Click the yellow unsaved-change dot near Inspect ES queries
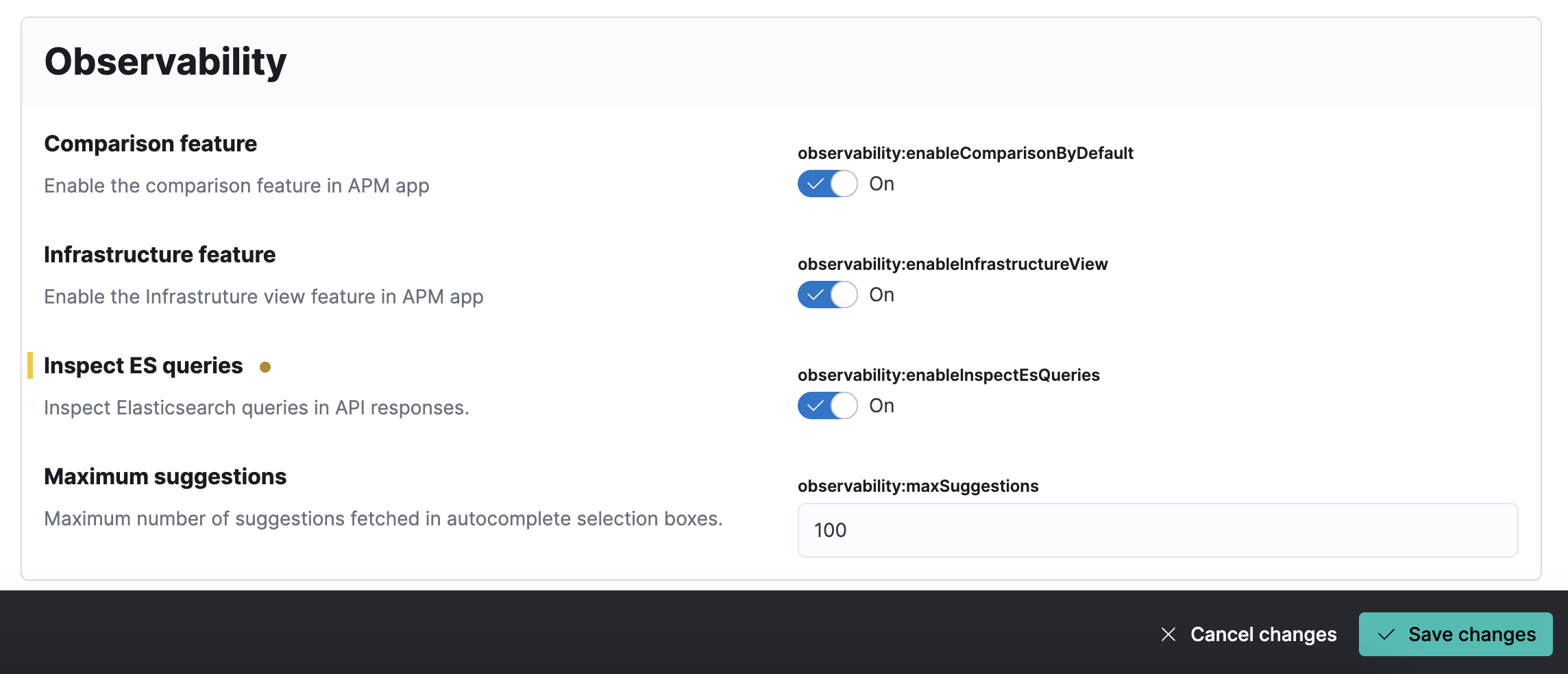This screenshot has height=674, width=1568. (x=265, y=367)
